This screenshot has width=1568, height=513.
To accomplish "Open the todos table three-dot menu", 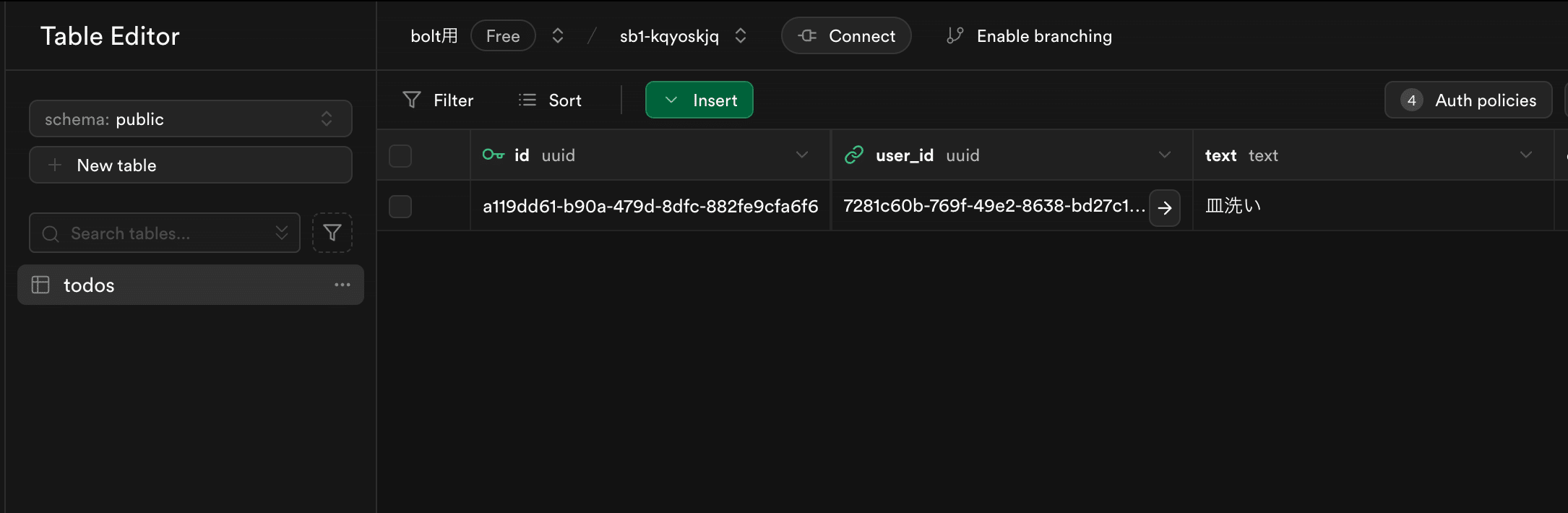I will (x=342, y=285).
